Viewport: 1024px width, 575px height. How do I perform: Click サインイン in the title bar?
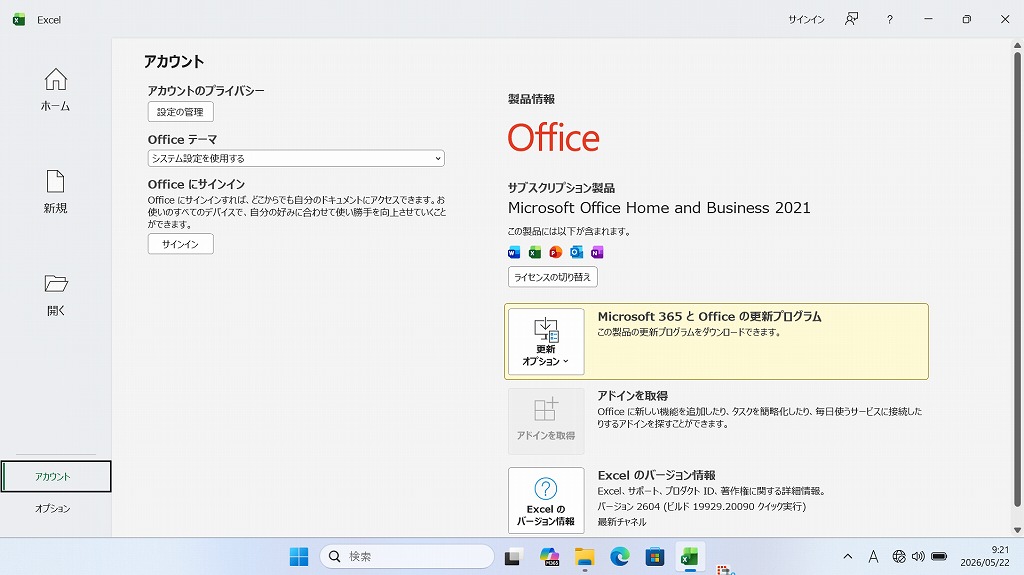point(807,20)
